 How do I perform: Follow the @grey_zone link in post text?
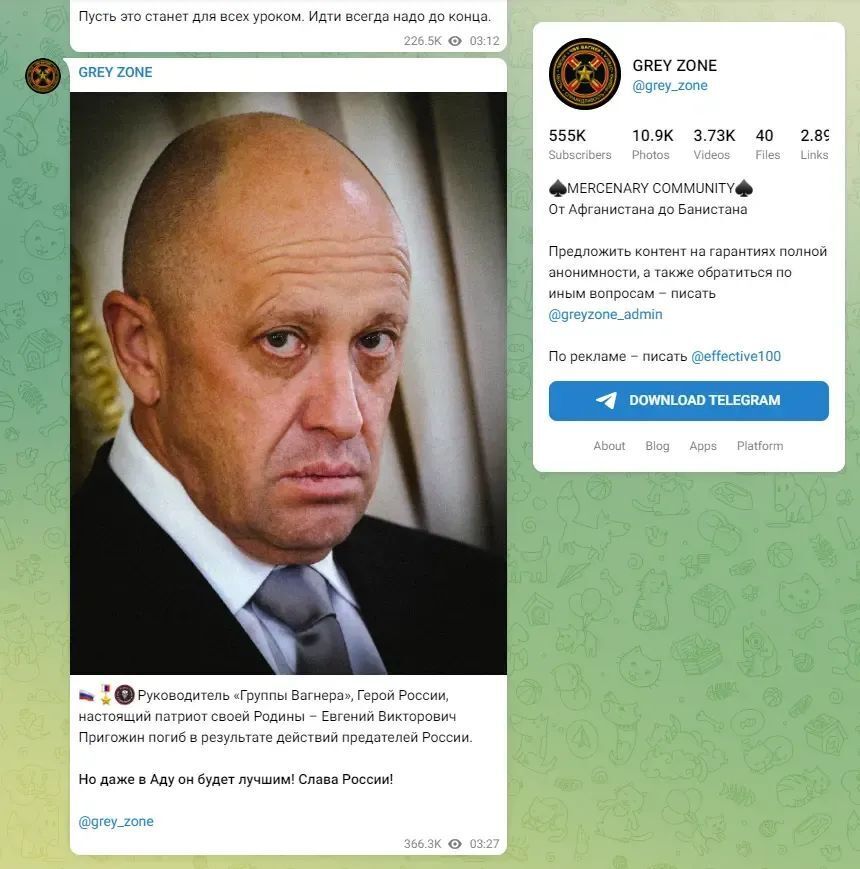coord(116,821)
